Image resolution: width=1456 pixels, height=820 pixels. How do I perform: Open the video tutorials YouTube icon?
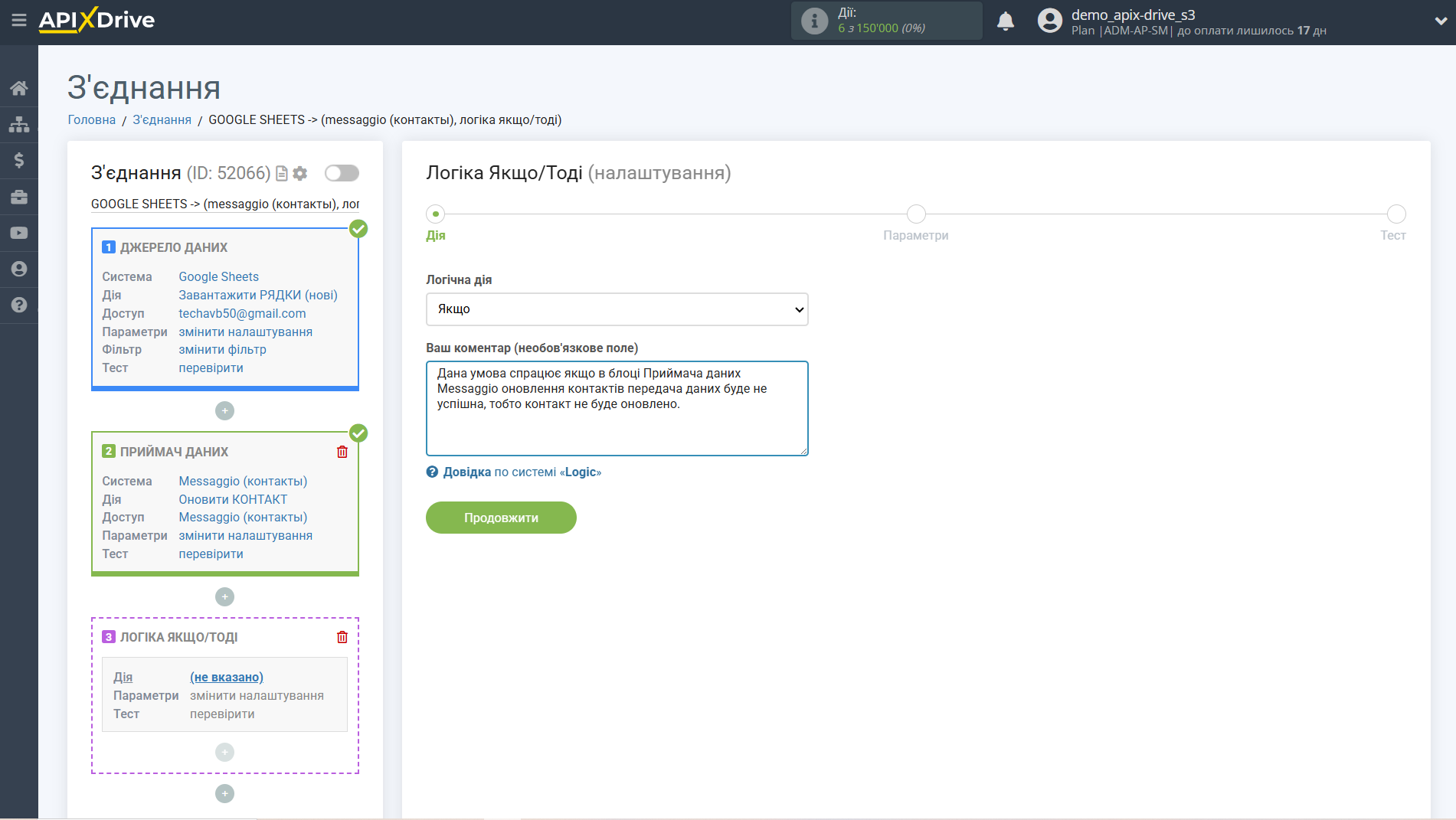(18, 233)
